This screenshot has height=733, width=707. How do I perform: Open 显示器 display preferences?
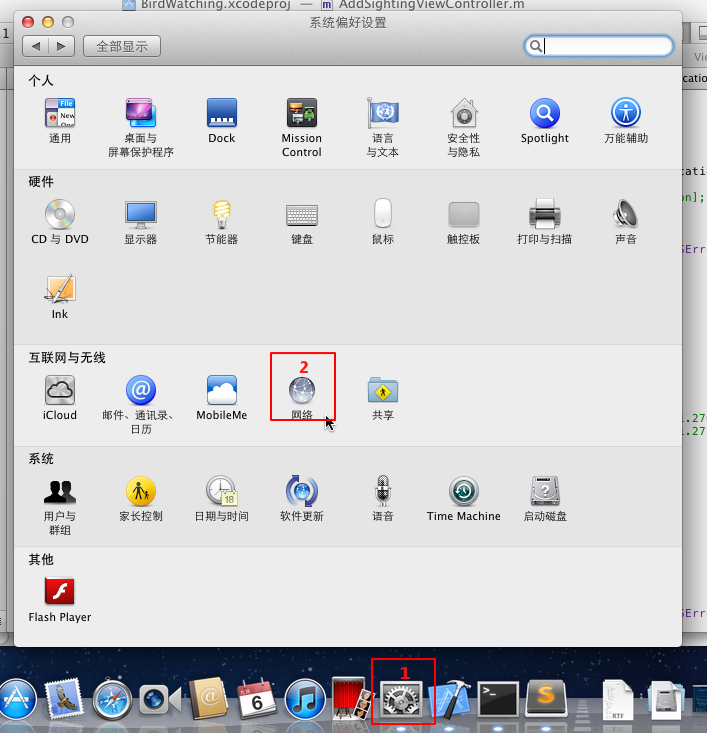coord(141,222)
